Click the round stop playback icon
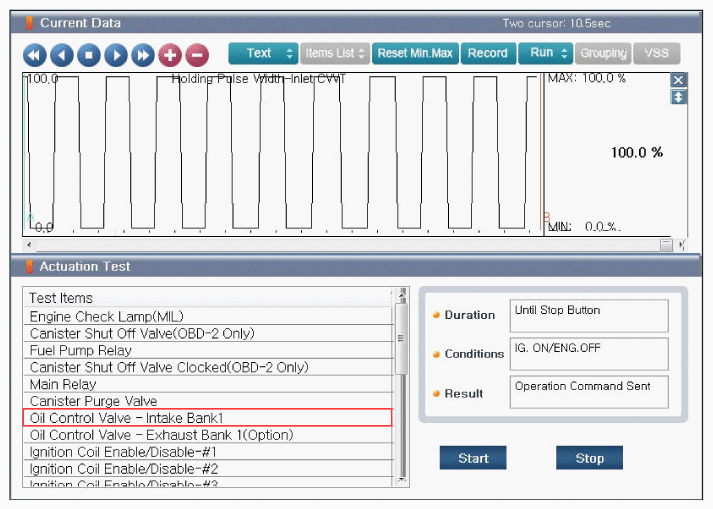 point(89,54)
